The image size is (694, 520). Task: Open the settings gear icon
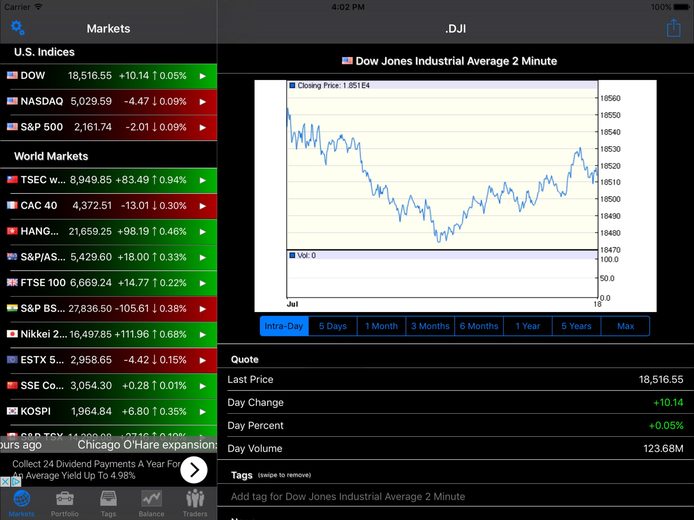pyautogui.click(x=18, y=28)
